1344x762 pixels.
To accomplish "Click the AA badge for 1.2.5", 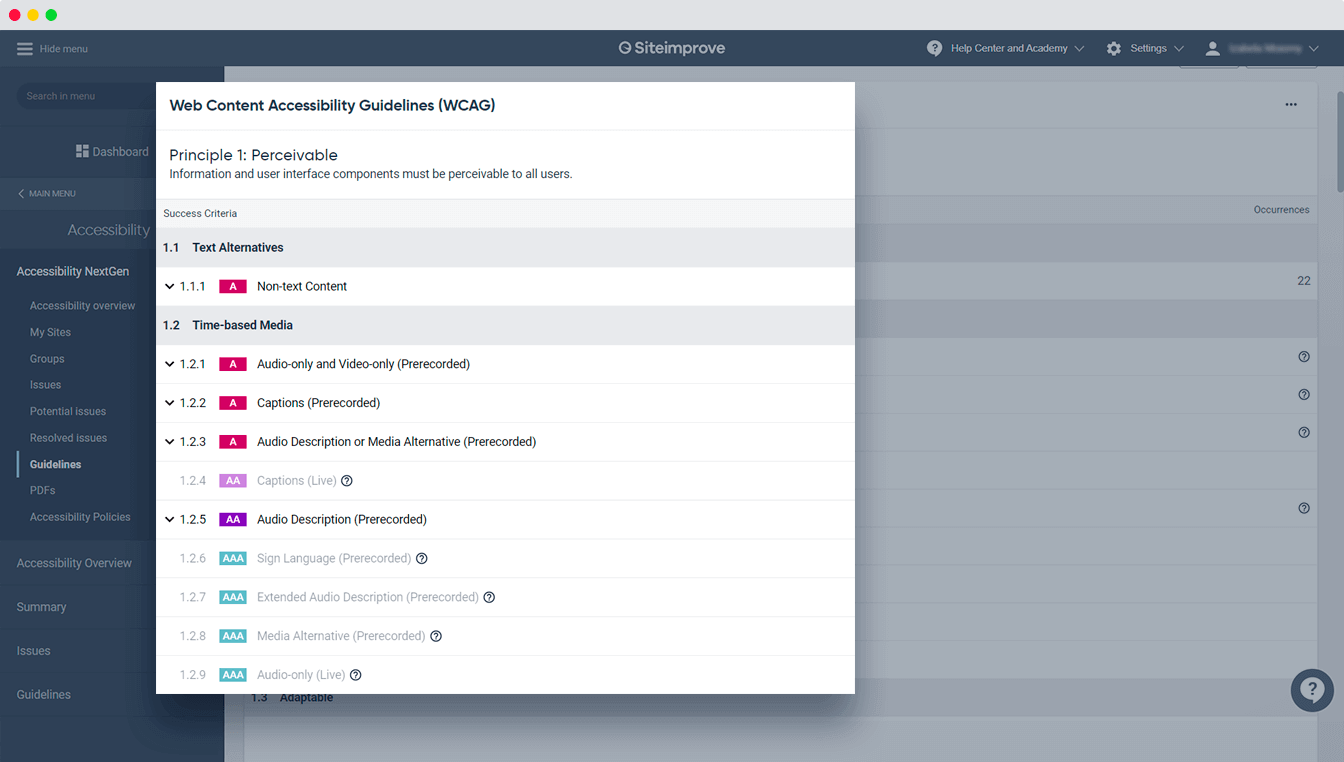I will coord(233,520).
